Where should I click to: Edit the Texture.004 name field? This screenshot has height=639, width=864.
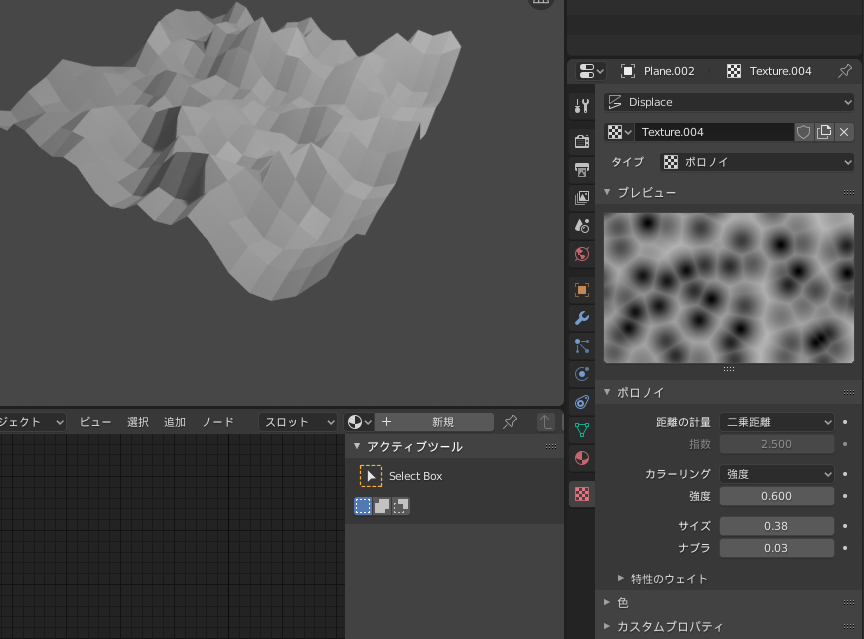coord(714,132)
